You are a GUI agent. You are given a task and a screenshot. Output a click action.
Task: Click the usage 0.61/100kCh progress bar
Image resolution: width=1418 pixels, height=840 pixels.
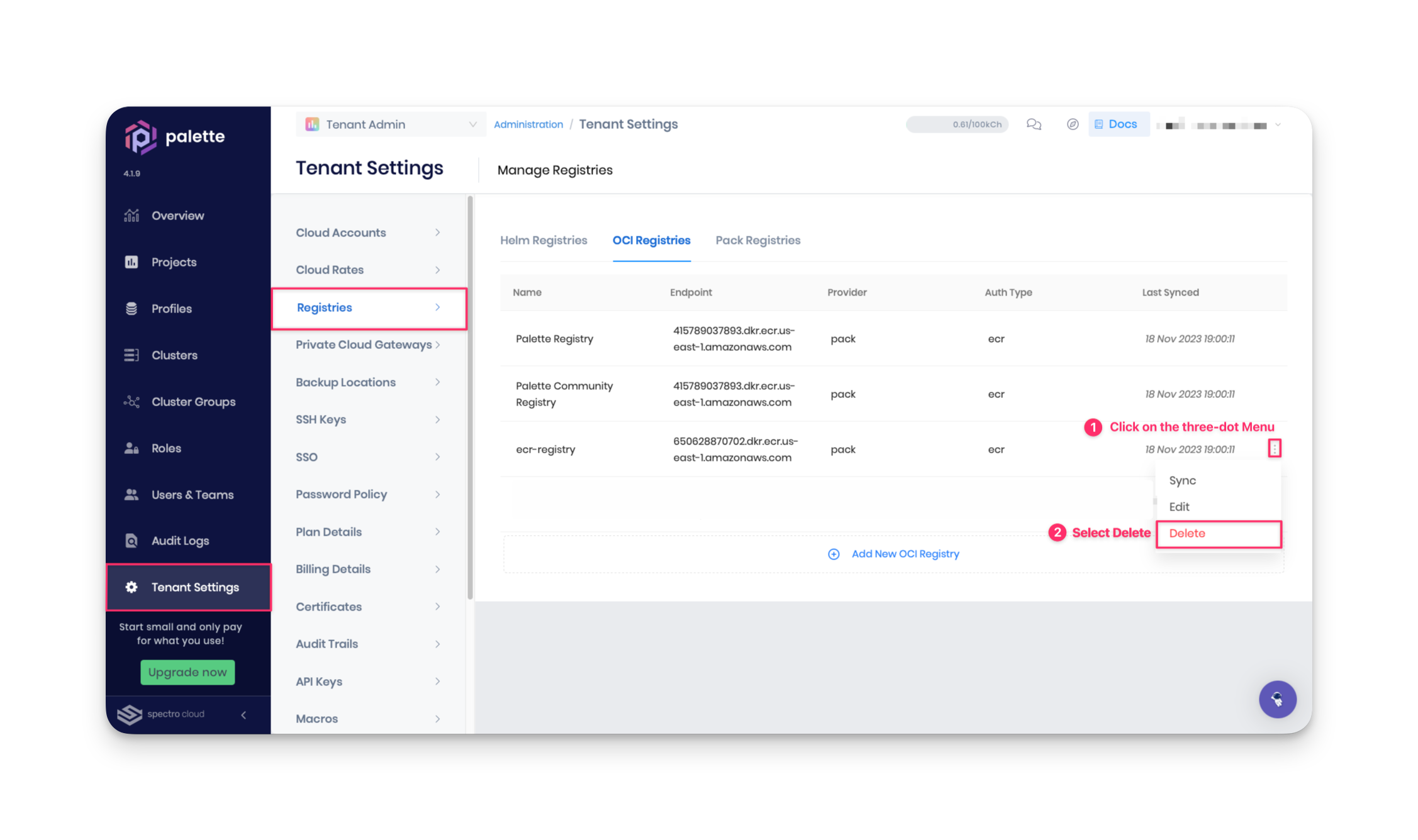[957, 124]
